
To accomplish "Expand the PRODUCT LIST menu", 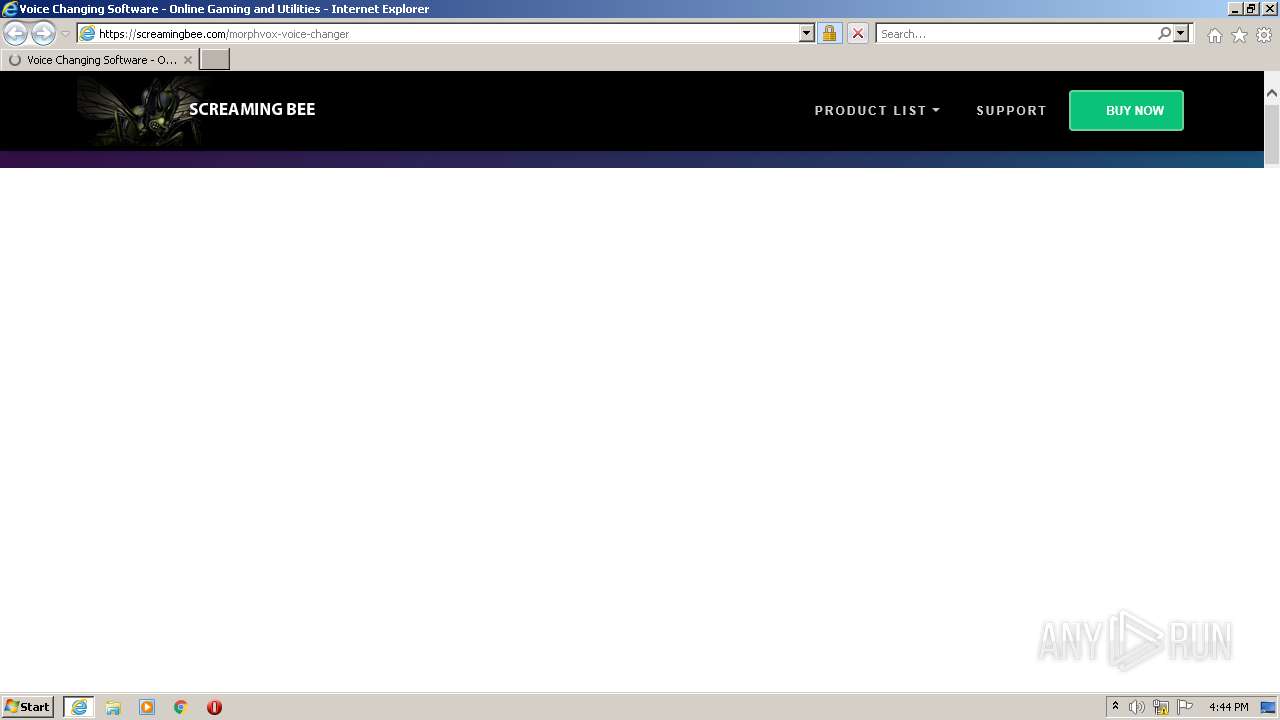I will [877, 111].
